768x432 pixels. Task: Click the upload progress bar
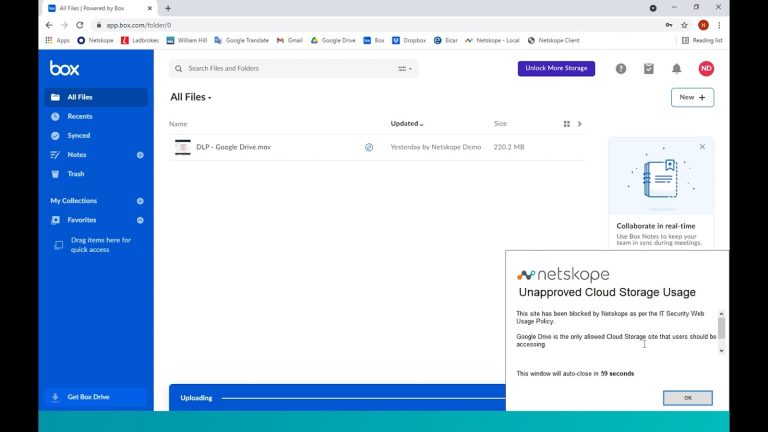point(363,398)
